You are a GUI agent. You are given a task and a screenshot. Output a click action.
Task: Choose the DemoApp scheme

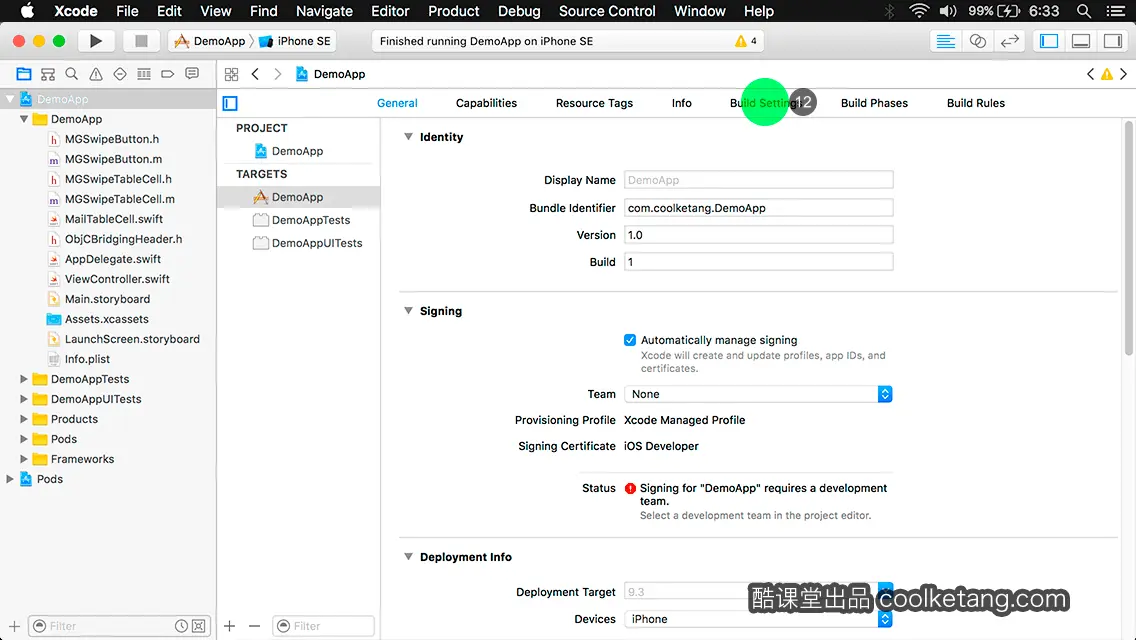[210, 41]
